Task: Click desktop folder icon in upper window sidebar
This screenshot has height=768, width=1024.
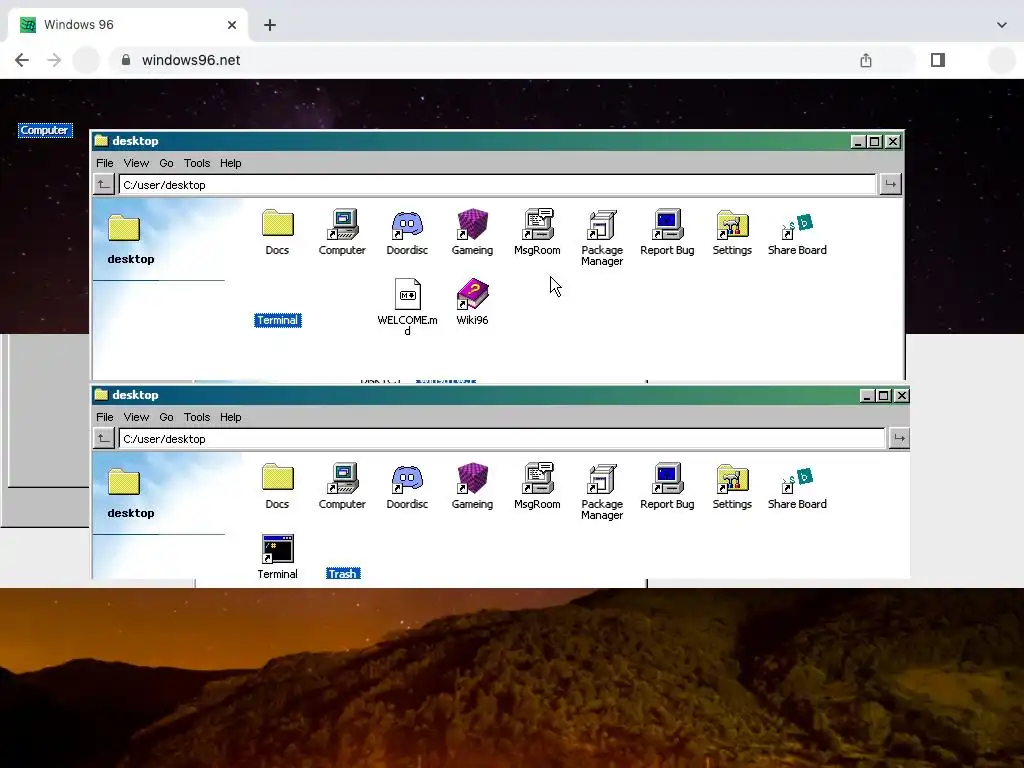Action: click(124, 228)
